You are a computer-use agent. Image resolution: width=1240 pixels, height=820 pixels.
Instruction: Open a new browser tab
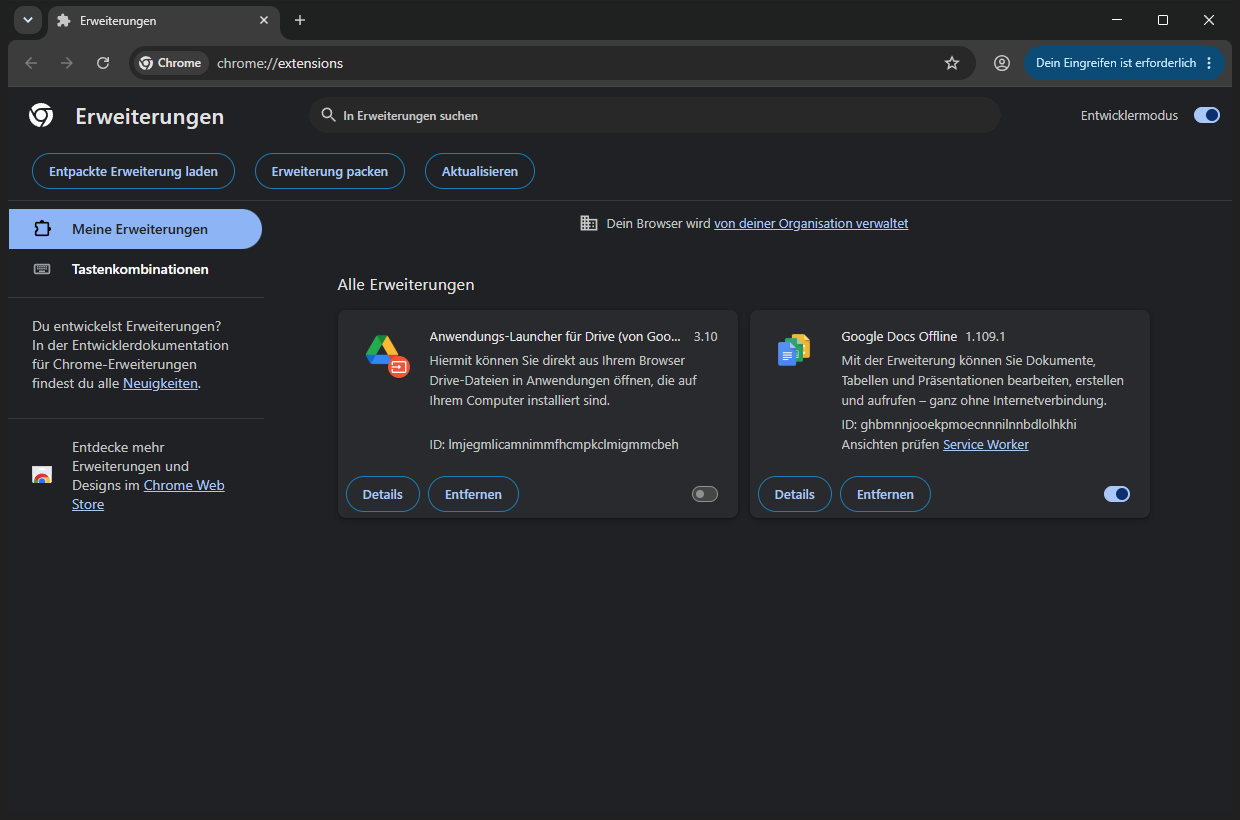point(300,20)
